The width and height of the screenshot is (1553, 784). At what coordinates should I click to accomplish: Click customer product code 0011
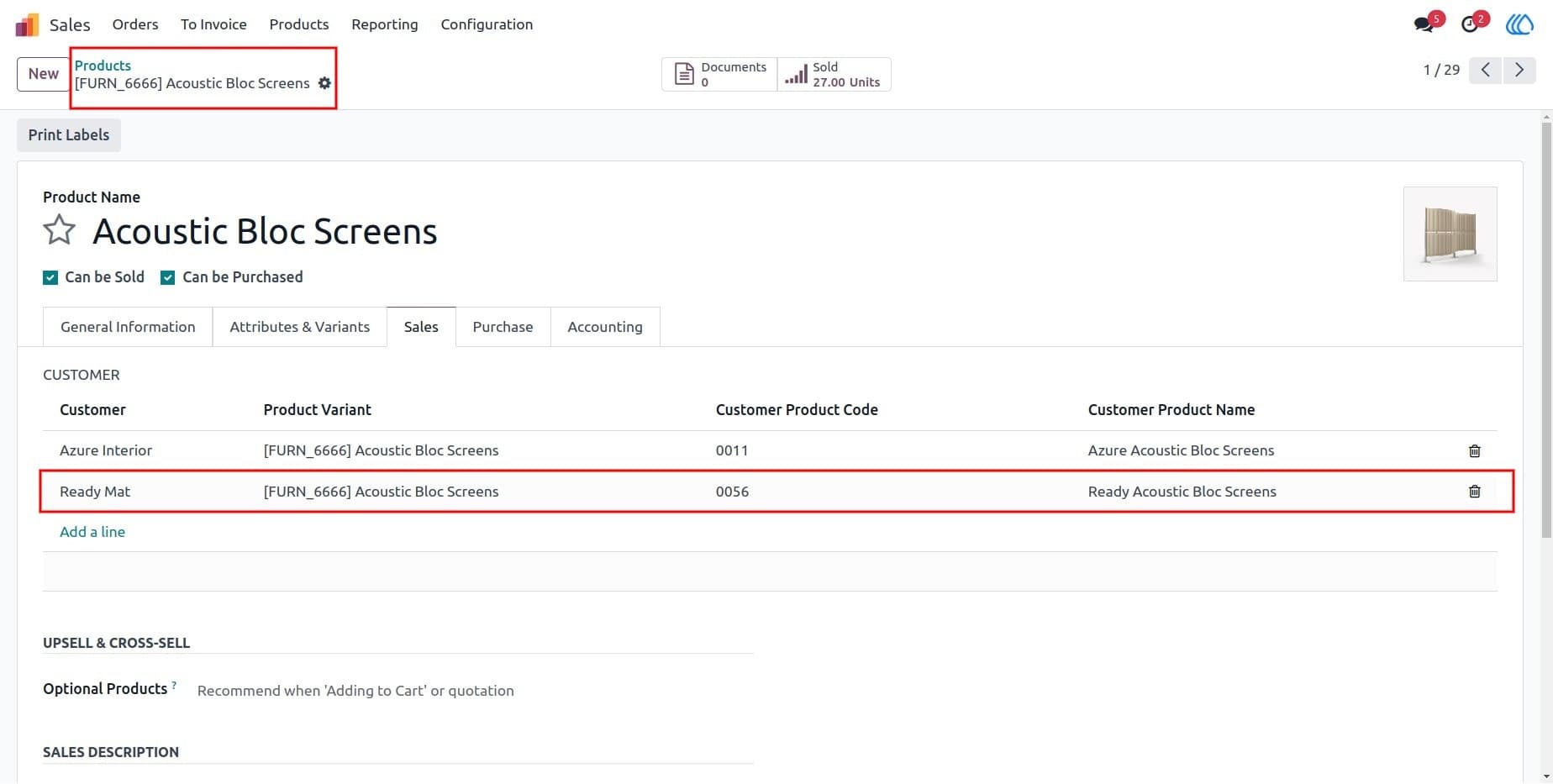pyautogui.click(x=732, y=450)
